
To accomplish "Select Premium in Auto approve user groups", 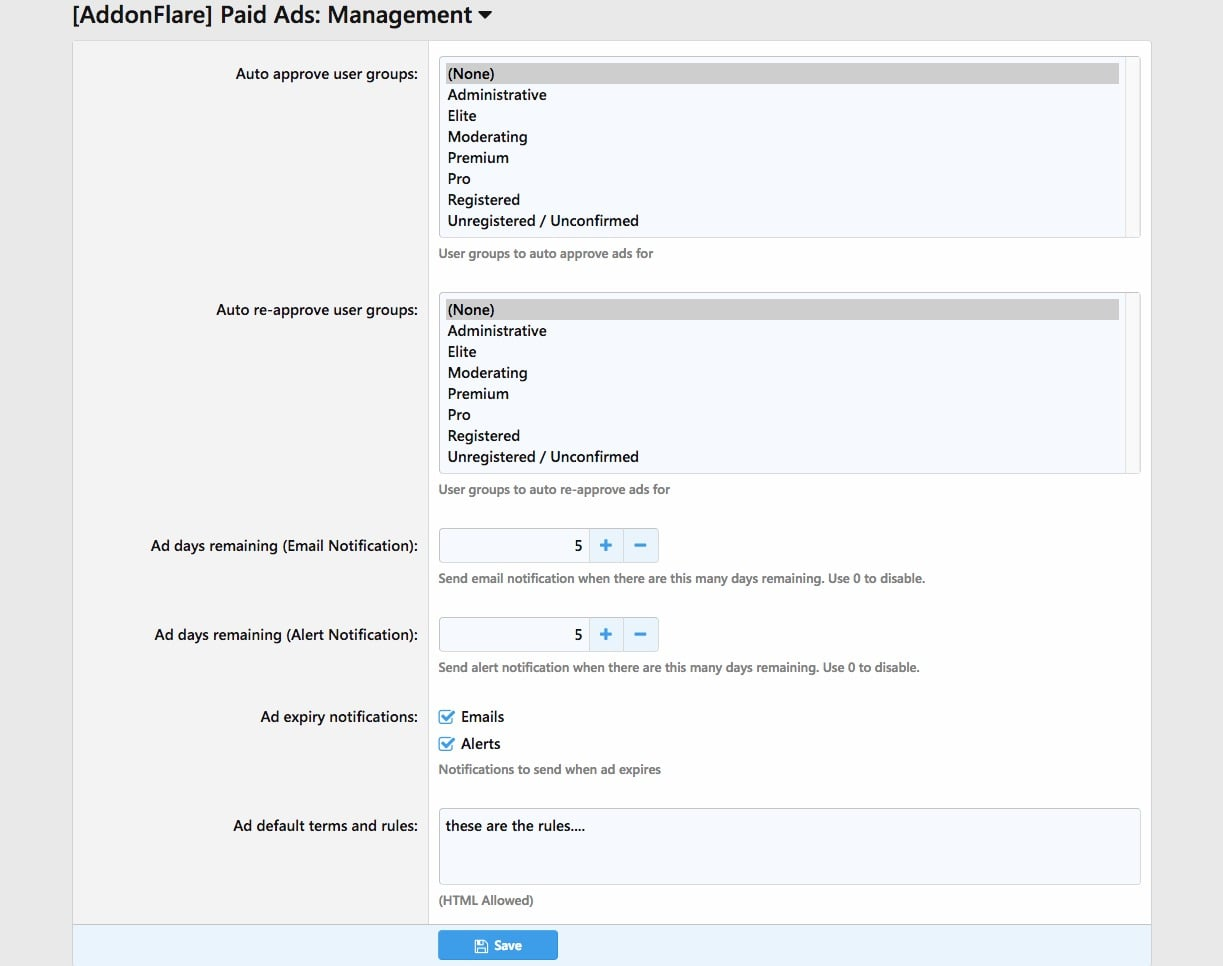I will [478, 158].
